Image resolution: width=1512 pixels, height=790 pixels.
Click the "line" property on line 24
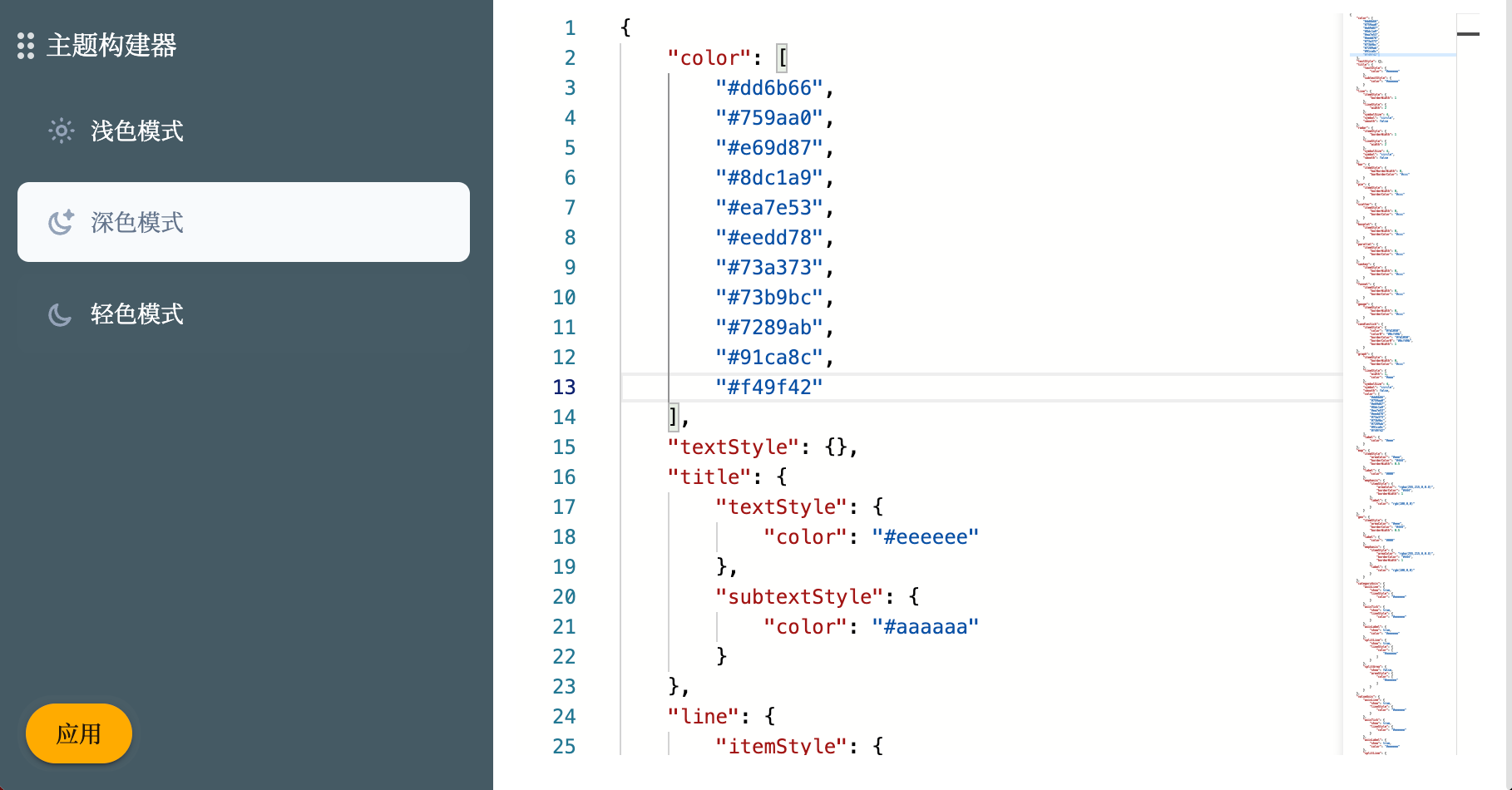pos(703,716)
